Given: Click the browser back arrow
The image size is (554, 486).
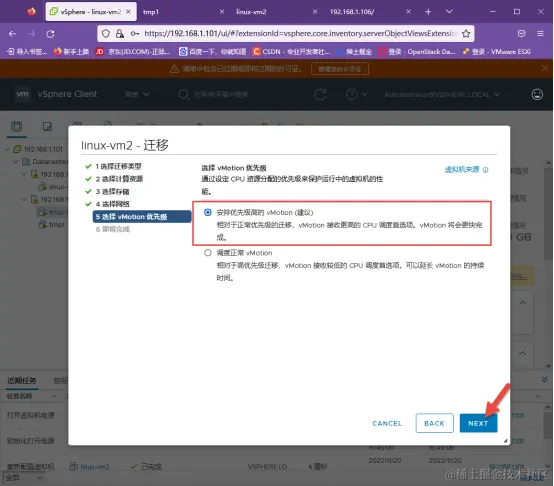Looking at the screenshot, I should (12, 34).
